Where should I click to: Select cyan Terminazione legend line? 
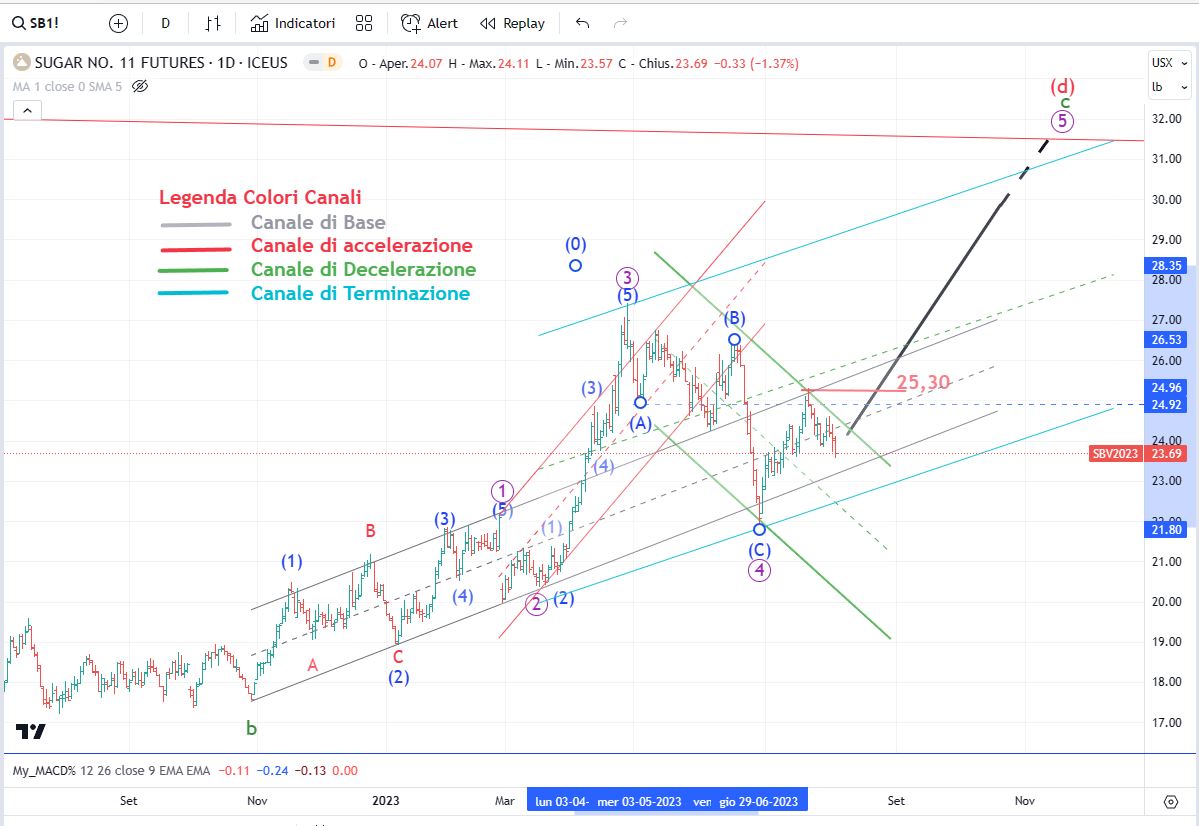click(x=193, y=292)
